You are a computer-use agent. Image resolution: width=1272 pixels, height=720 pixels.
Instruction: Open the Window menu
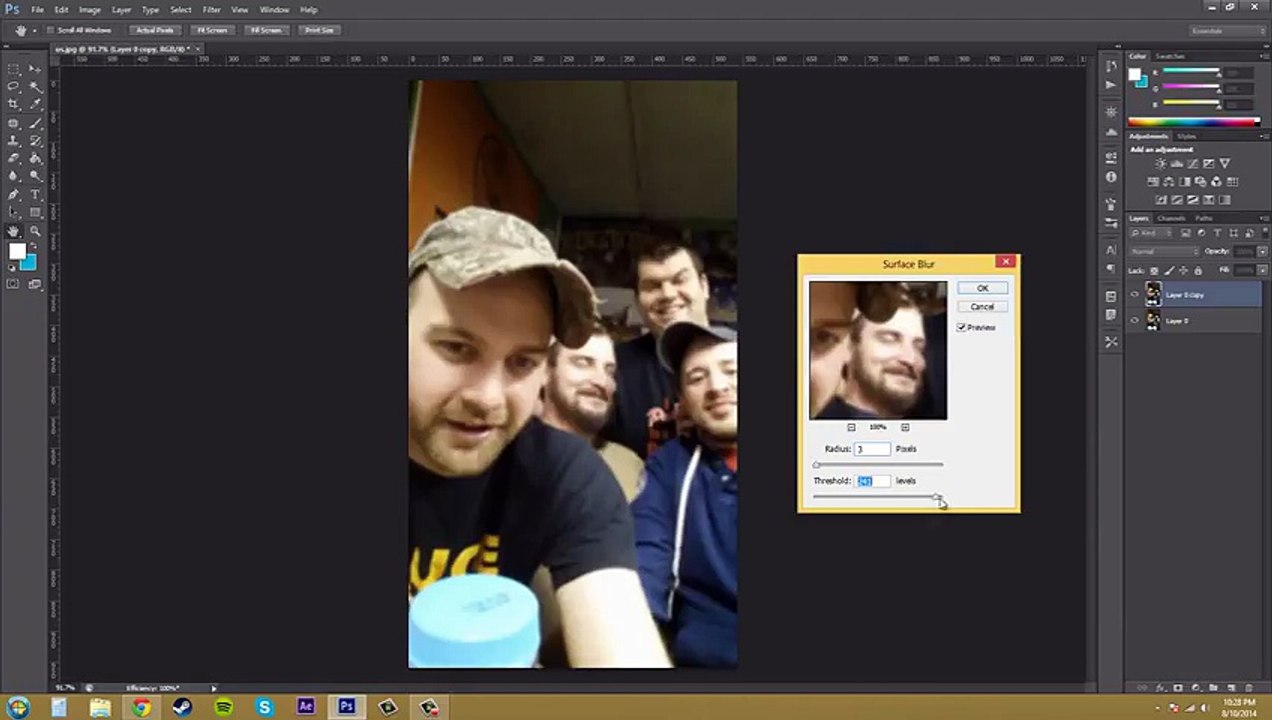274,10
